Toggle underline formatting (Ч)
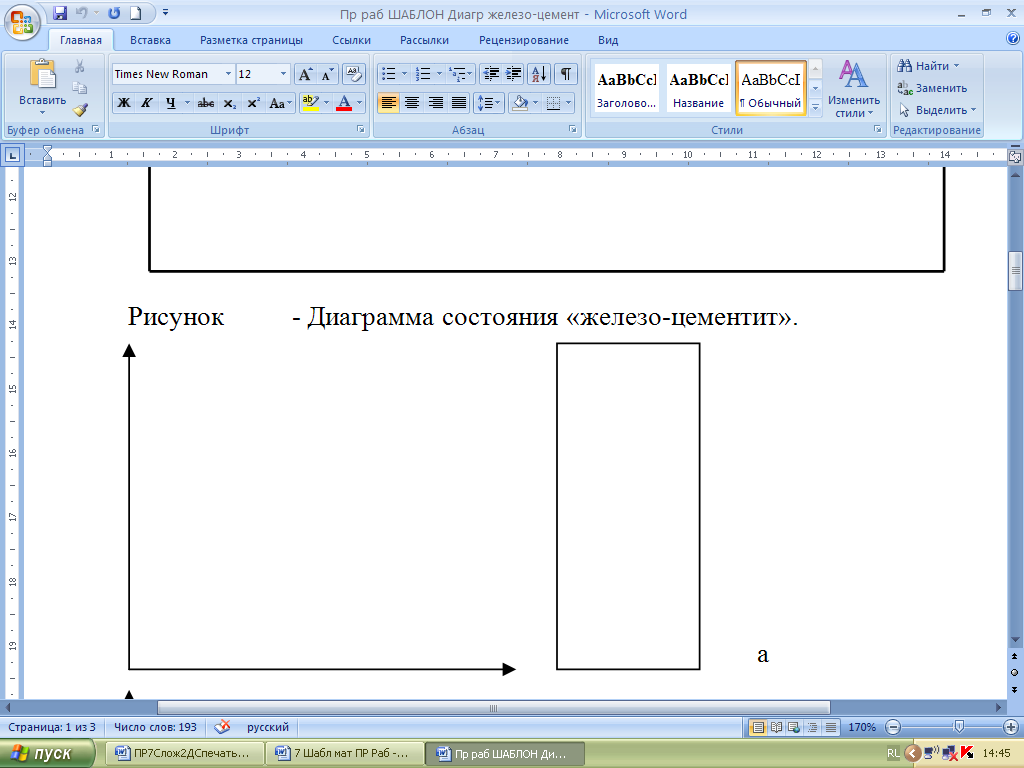The image size is (1024, 768). (170, 103)
